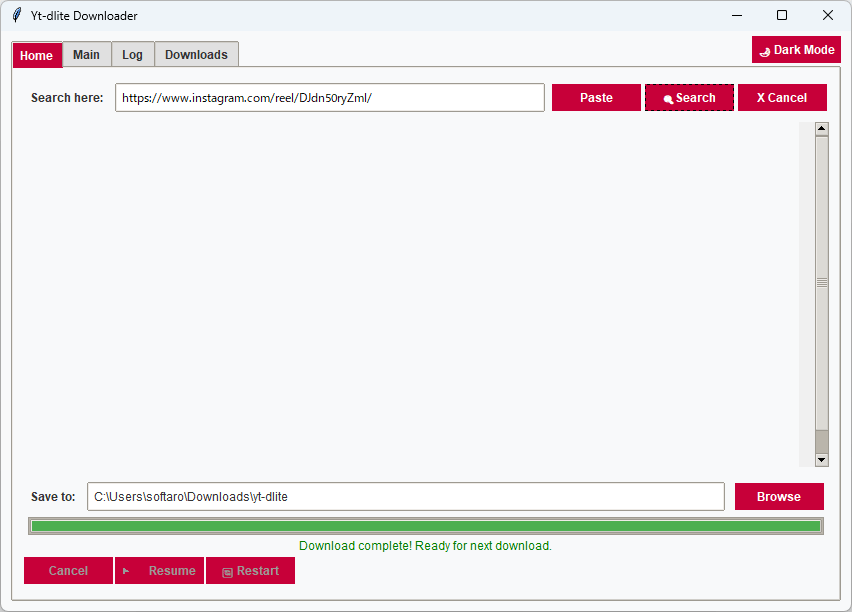The width and height of the screenshot is (852, 612).
Task: Paste the clipboard URL with Paste button
Action: click(596, 98)
